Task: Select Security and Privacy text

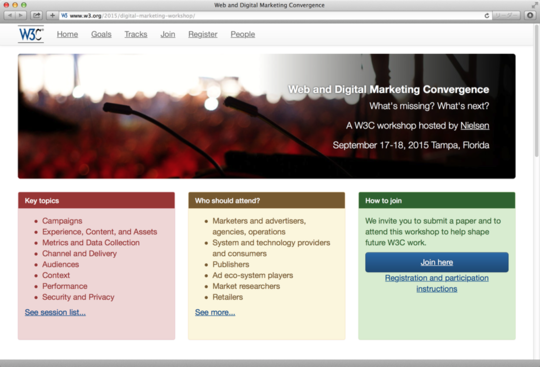Action: coord(78,297)
